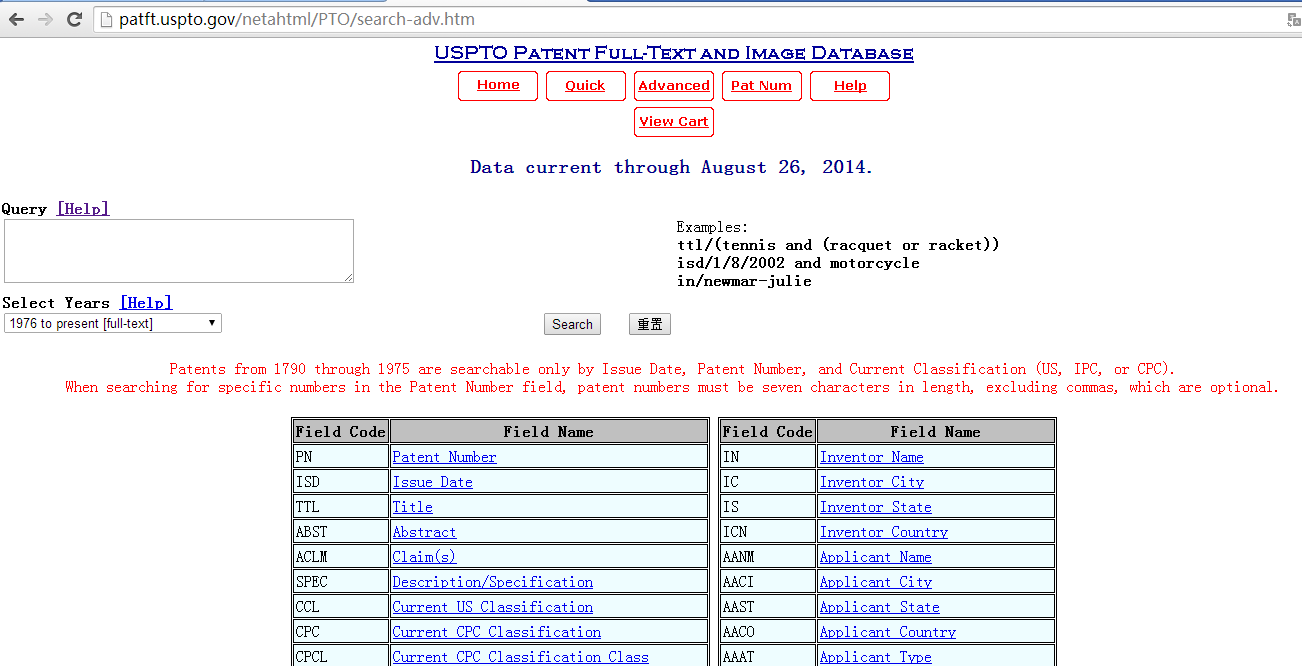Click the 重置 reset button
Viewport: 1302px width, 666px height.
pyautogui.click(x=650, y=324)
